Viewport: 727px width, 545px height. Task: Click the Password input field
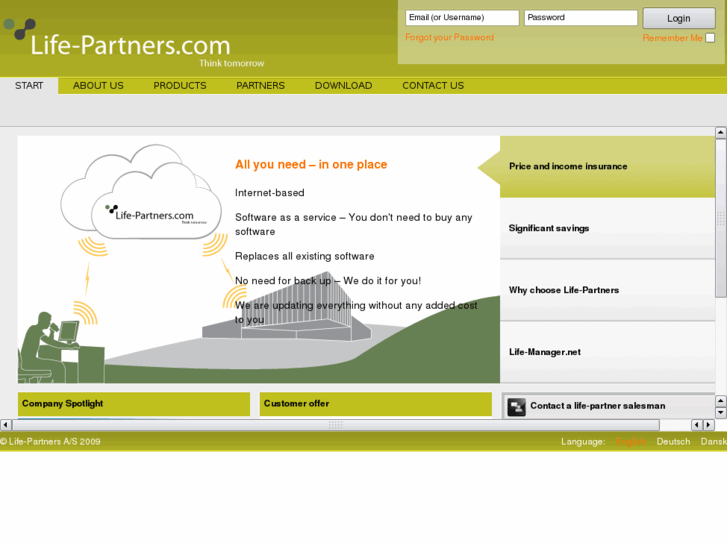581,18
